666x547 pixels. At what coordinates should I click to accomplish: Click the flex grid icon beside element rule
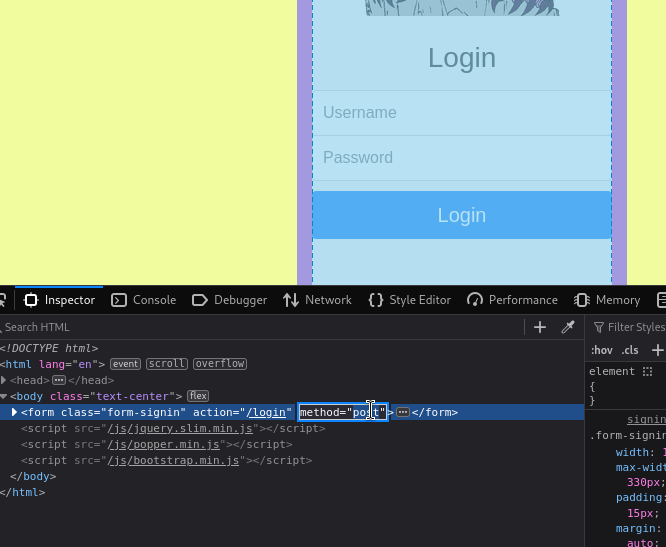(647, 372)
